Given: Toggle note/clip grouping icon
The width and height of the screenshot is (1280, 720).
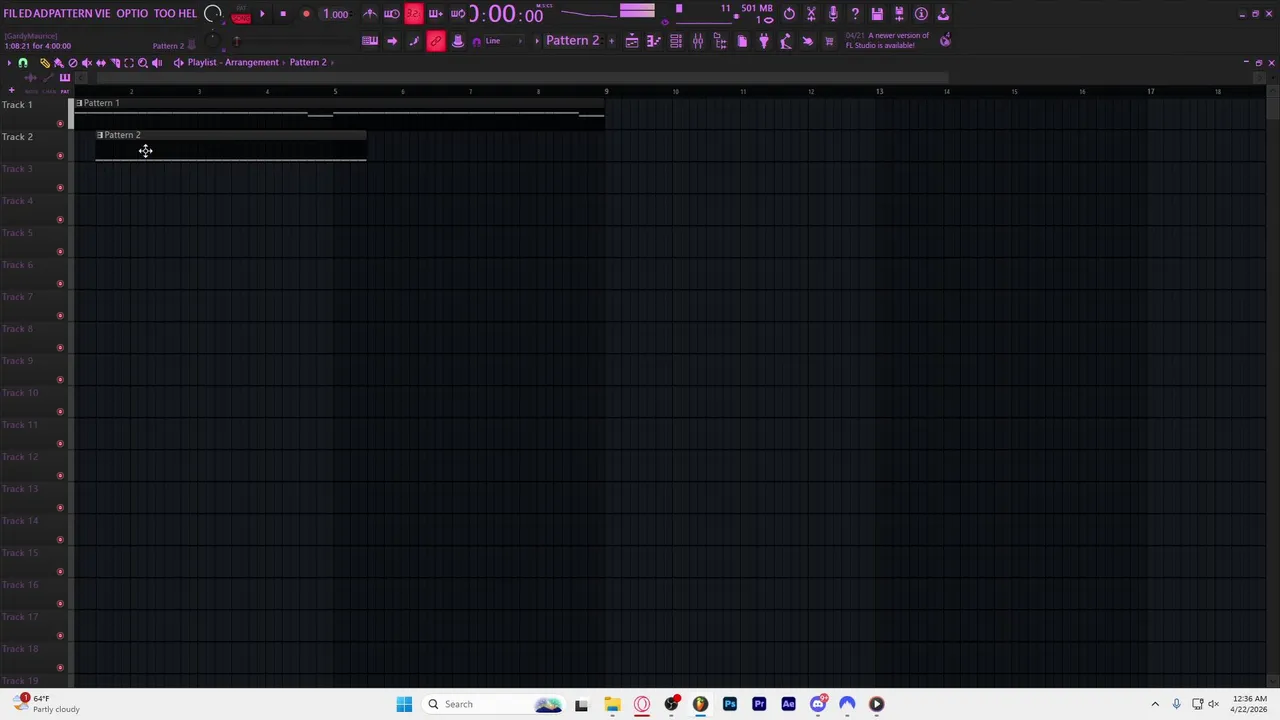Looking at the screenshot, I should [x=414, y=41].
